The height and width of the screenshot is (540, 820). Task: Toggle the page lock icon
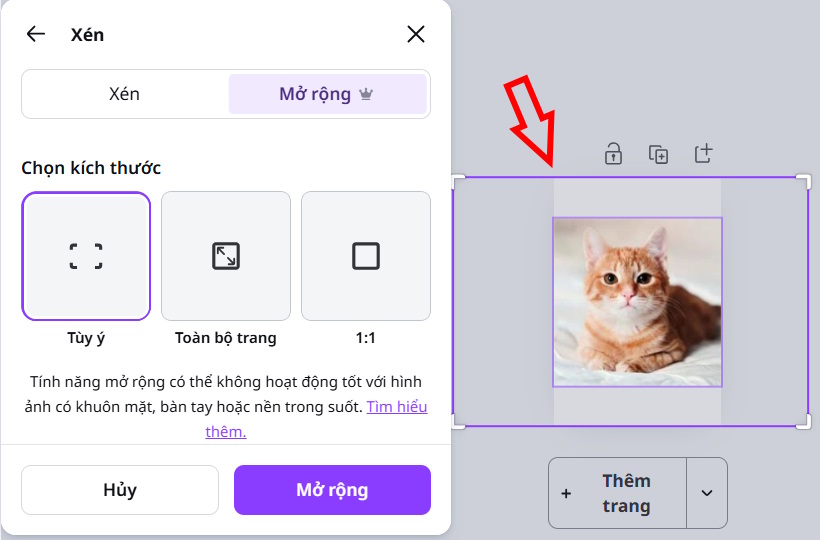(613, 154)
